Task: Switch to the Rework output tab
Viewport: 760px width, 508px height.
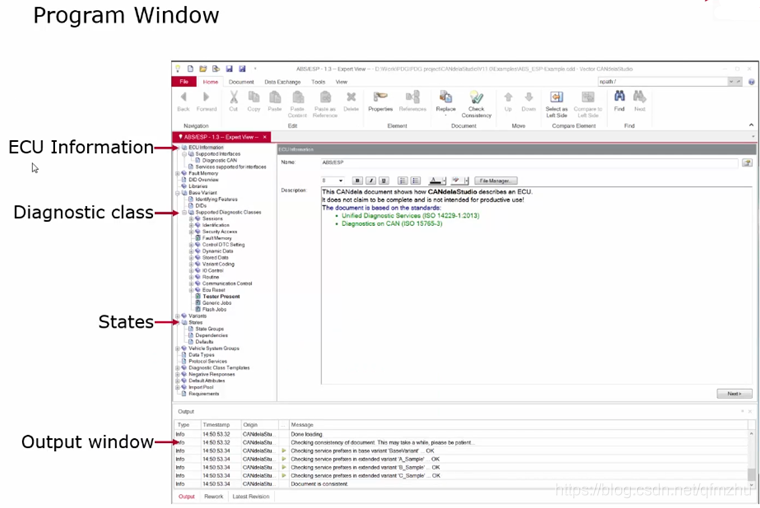Action: point(214,496)
